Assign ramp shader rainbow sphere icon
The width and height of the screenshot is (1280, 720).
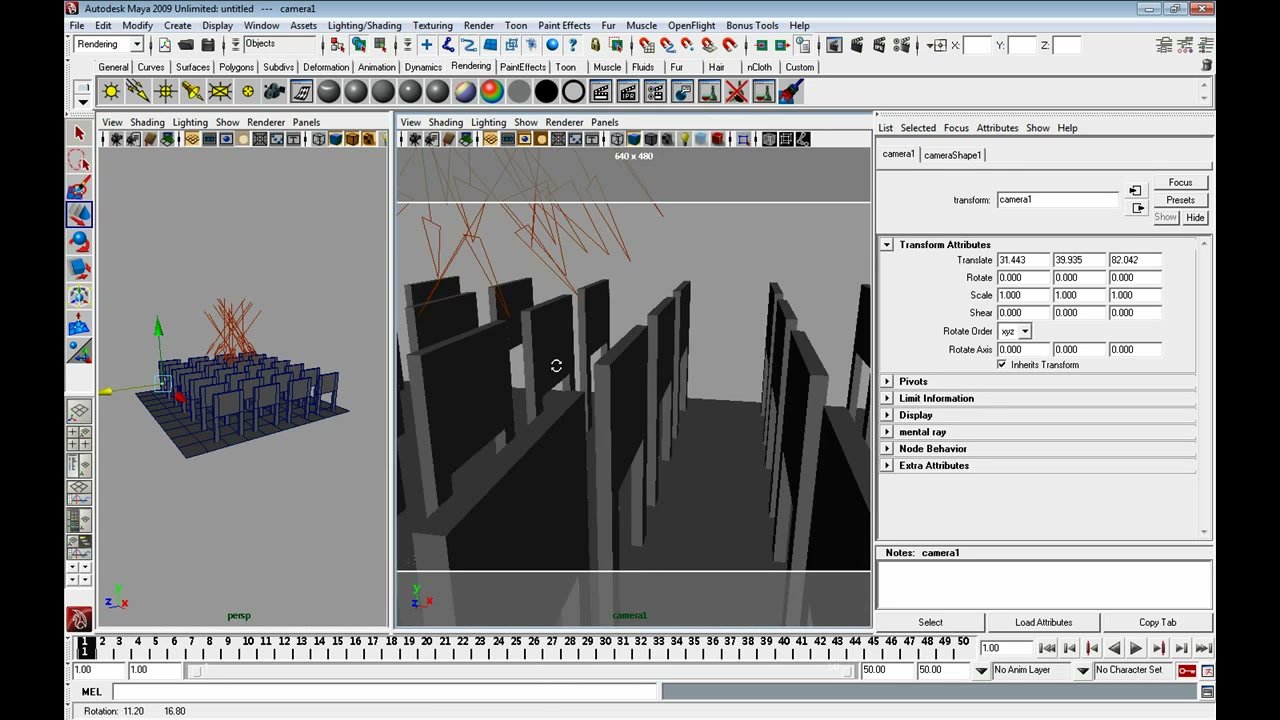492,92
